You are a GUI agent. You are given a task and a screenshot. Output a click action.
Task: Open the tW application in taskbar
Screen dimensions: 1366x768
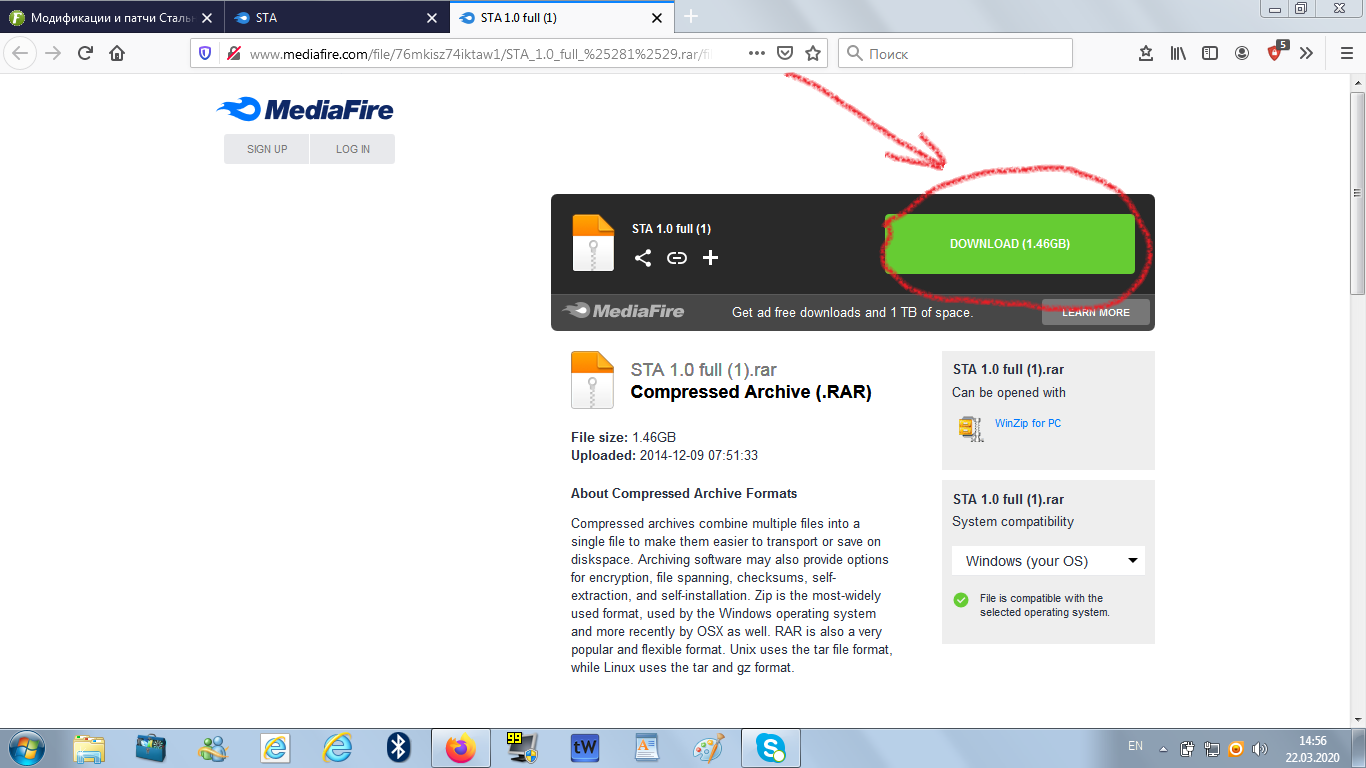pyautogui.click(x=584, y=748)
